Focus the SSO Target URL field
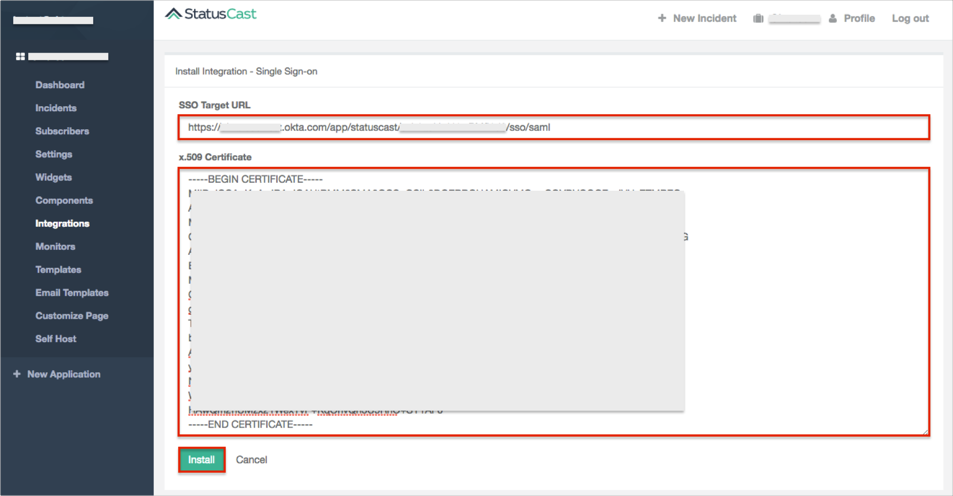 pos(554,127)
